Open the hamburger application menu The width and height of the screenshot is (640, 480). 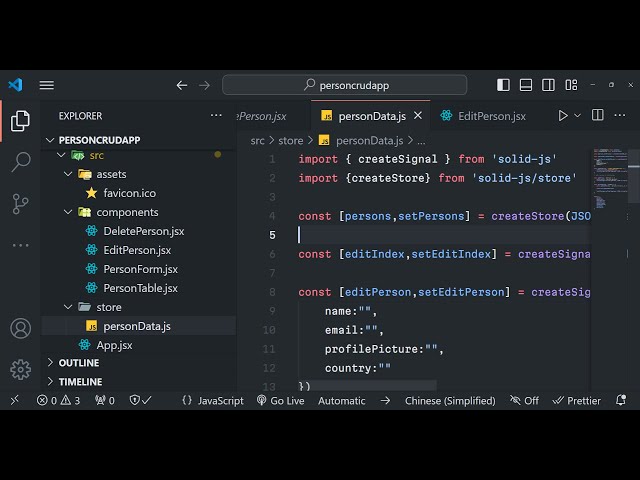click(x=46, y=85)
